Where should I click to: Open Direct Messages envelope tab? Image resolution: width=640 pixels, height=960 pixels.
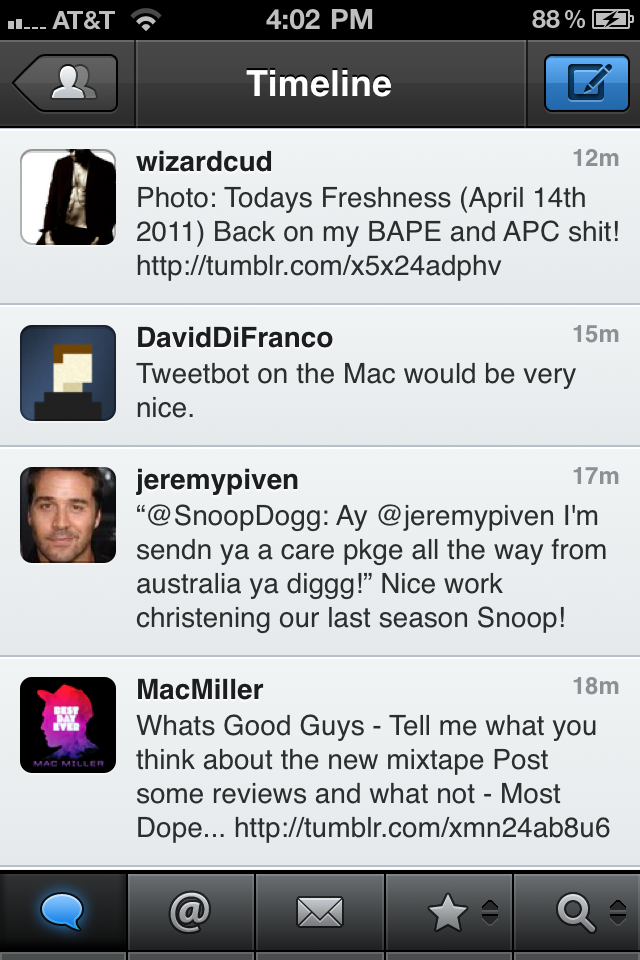(x=320, y=912)
